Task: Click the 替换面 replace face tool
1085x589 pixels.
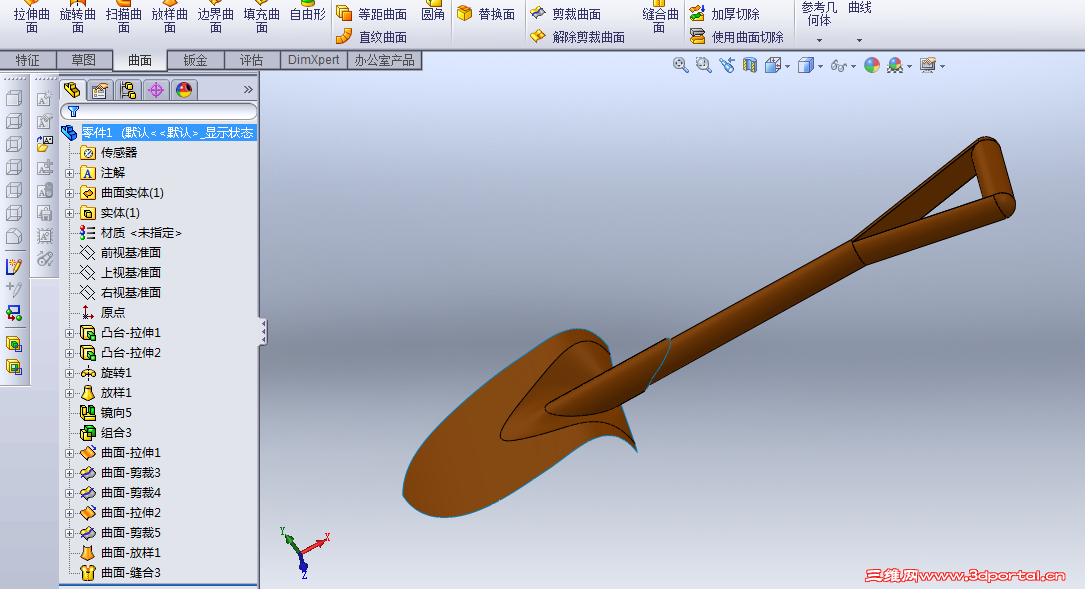Action: click(x=486, y=14)
